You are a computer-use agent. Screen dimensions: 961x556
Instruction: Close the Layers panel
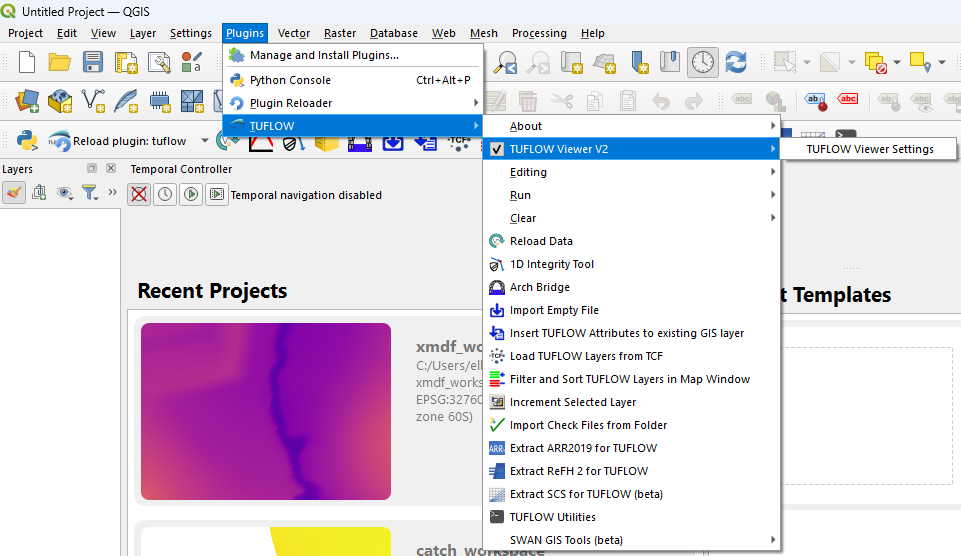tap(110, 169)
